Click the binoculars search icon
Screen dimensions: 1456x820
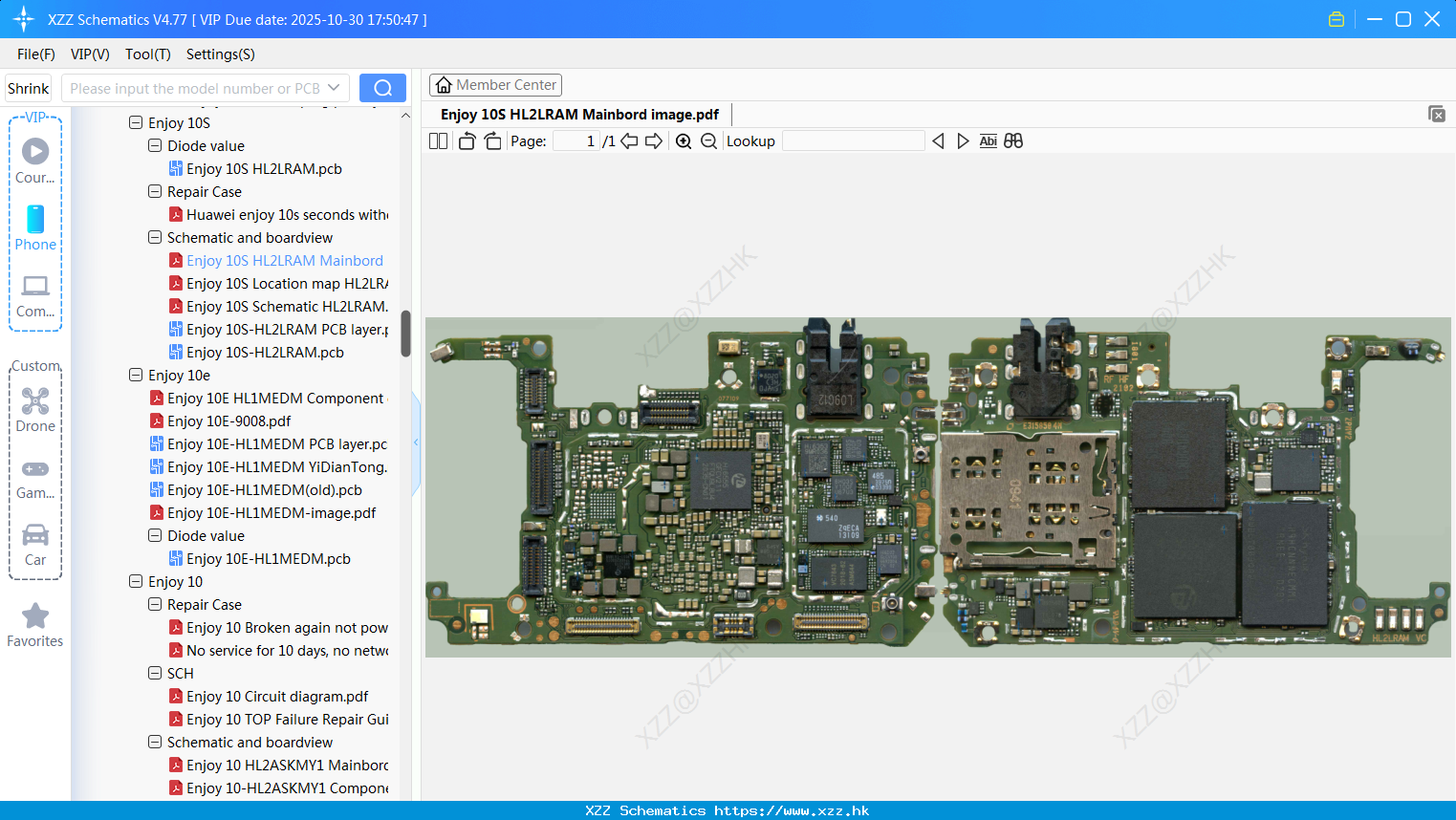tap(1013, 140)
